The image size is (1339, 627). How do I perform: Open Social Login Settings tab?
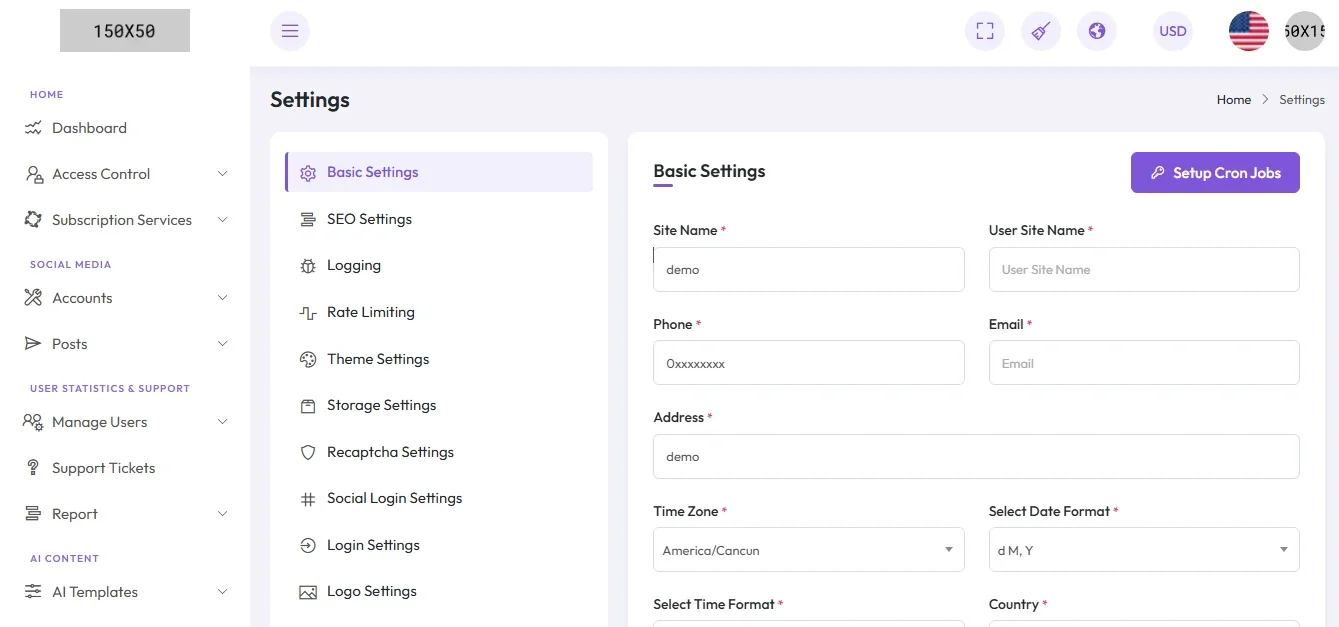tap(439, 498)
